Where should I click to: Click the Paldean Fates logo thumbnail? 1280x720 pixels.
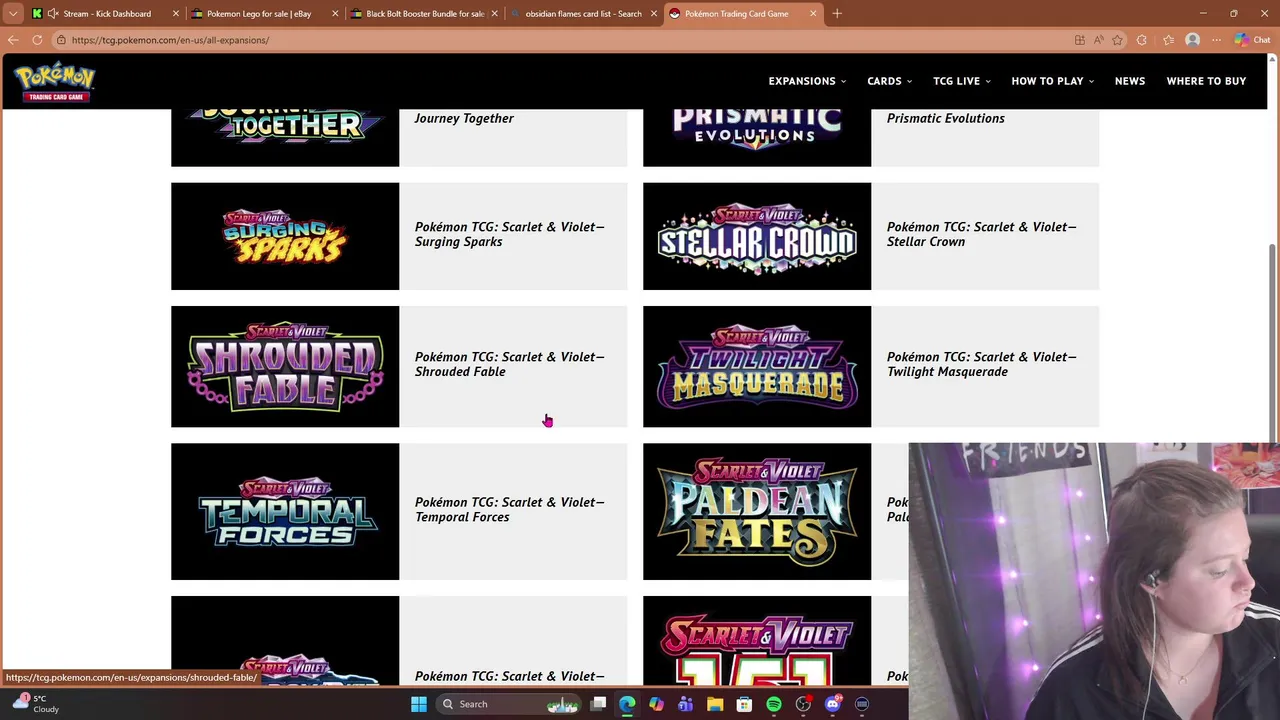[x=757, y=511]
